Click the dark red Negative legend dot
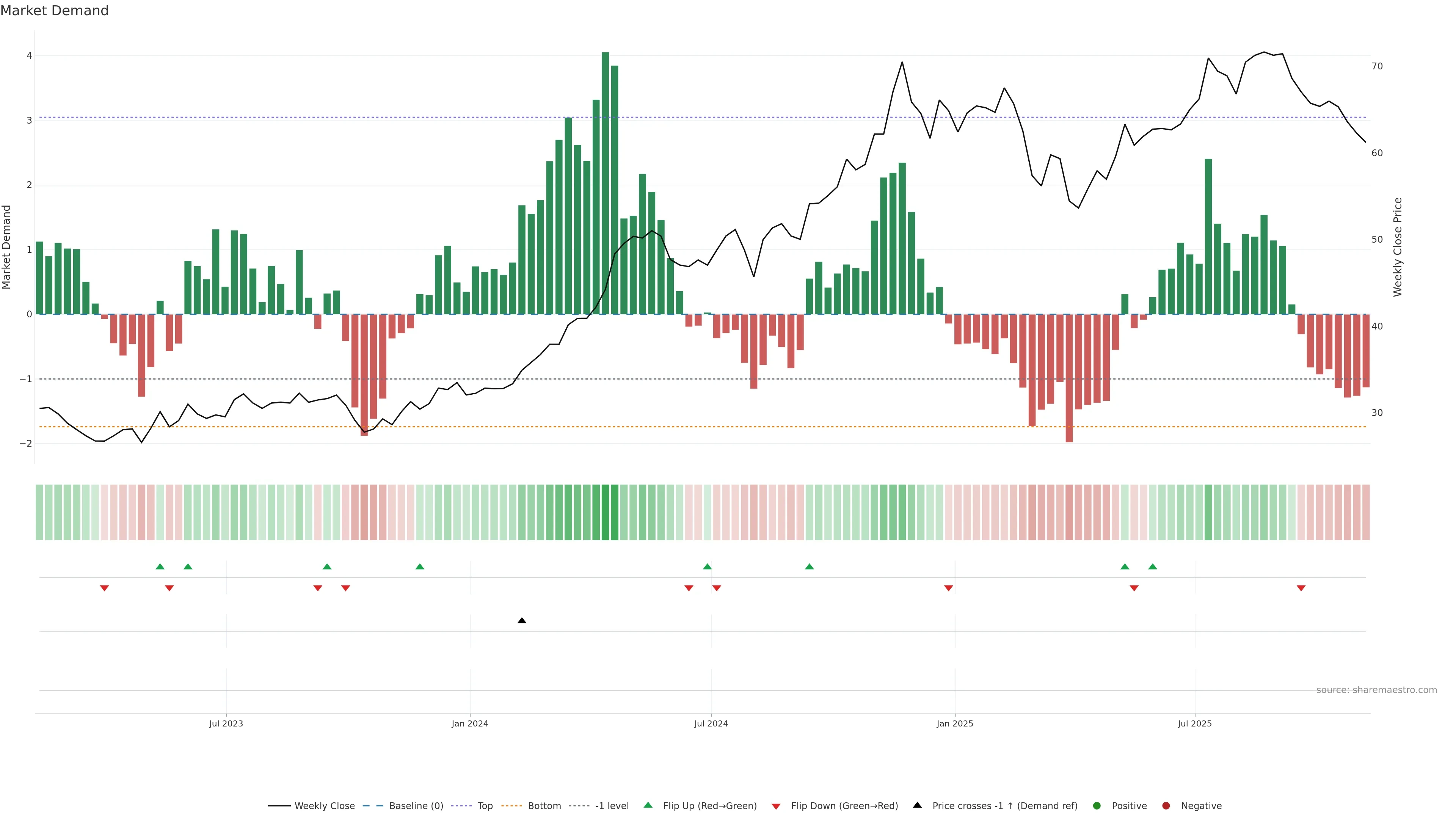The image size is (1456, 819). tap(1166, 805)
